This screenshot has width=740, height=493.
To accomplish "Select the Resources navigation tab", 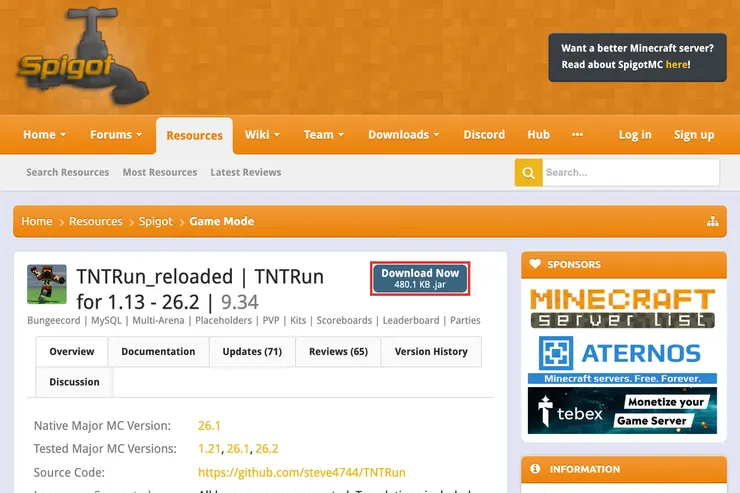I will tap(194, 136).
